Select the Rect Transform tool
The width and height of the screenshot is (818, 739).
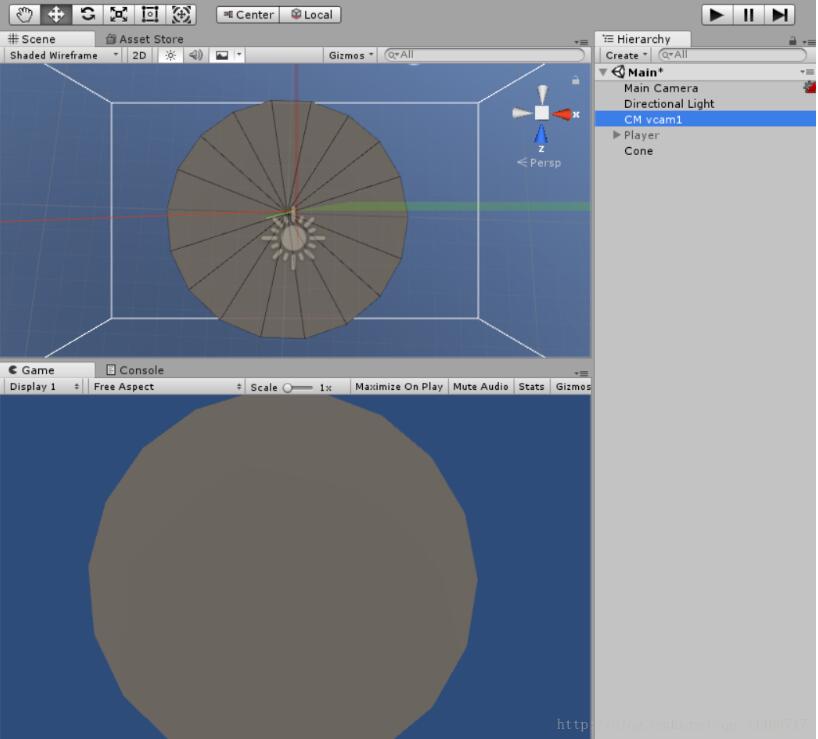150,15
